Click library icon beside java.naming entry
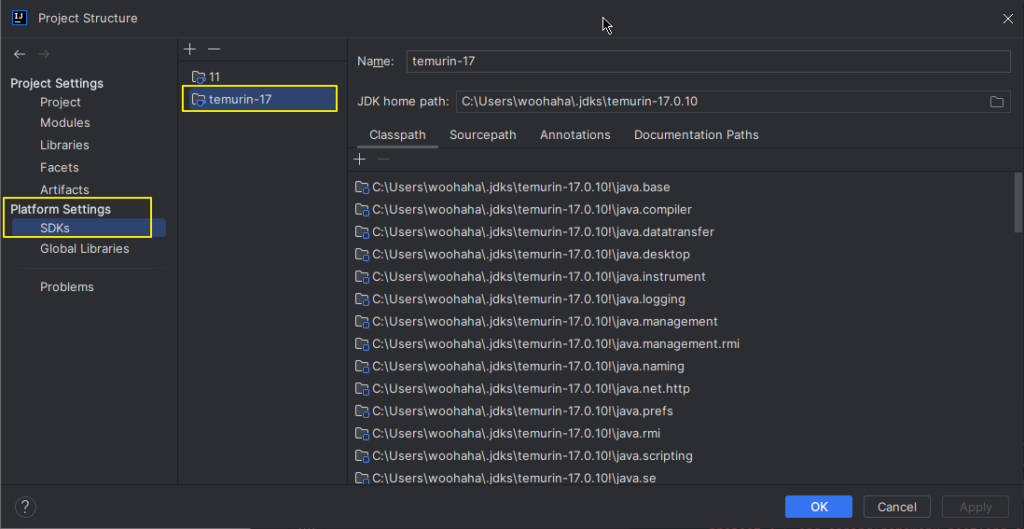The image size is (1024, 529). (x=362, y=366)
